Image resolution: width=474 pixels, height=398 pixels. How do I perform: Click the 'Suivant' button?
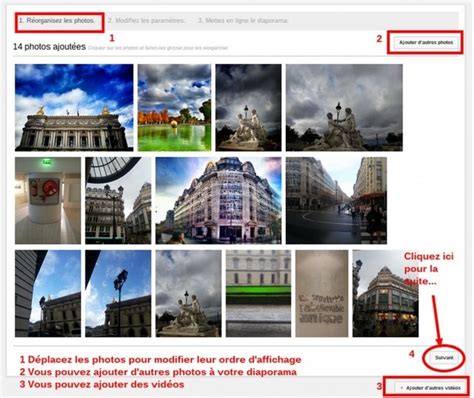coord(444,358)
